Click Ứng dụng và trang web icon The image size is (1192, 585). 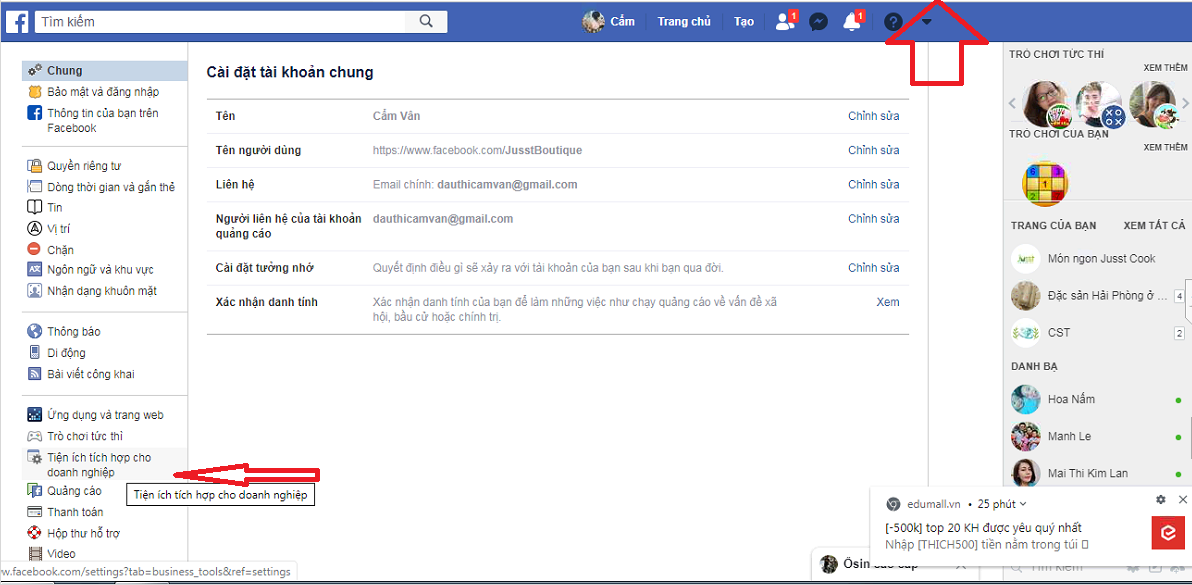[33, 415]
